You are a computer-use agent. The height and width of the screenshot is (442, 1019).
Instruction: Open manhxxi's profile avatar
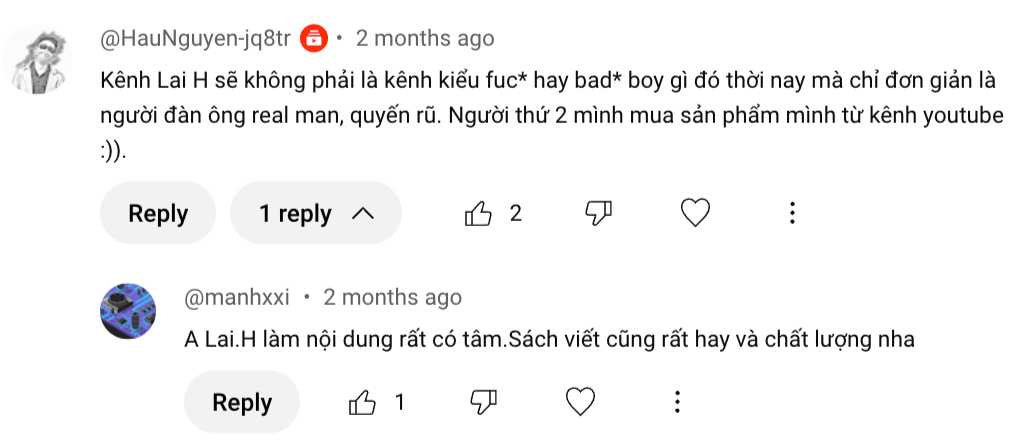pyautogui.click(x=129, y=310)
